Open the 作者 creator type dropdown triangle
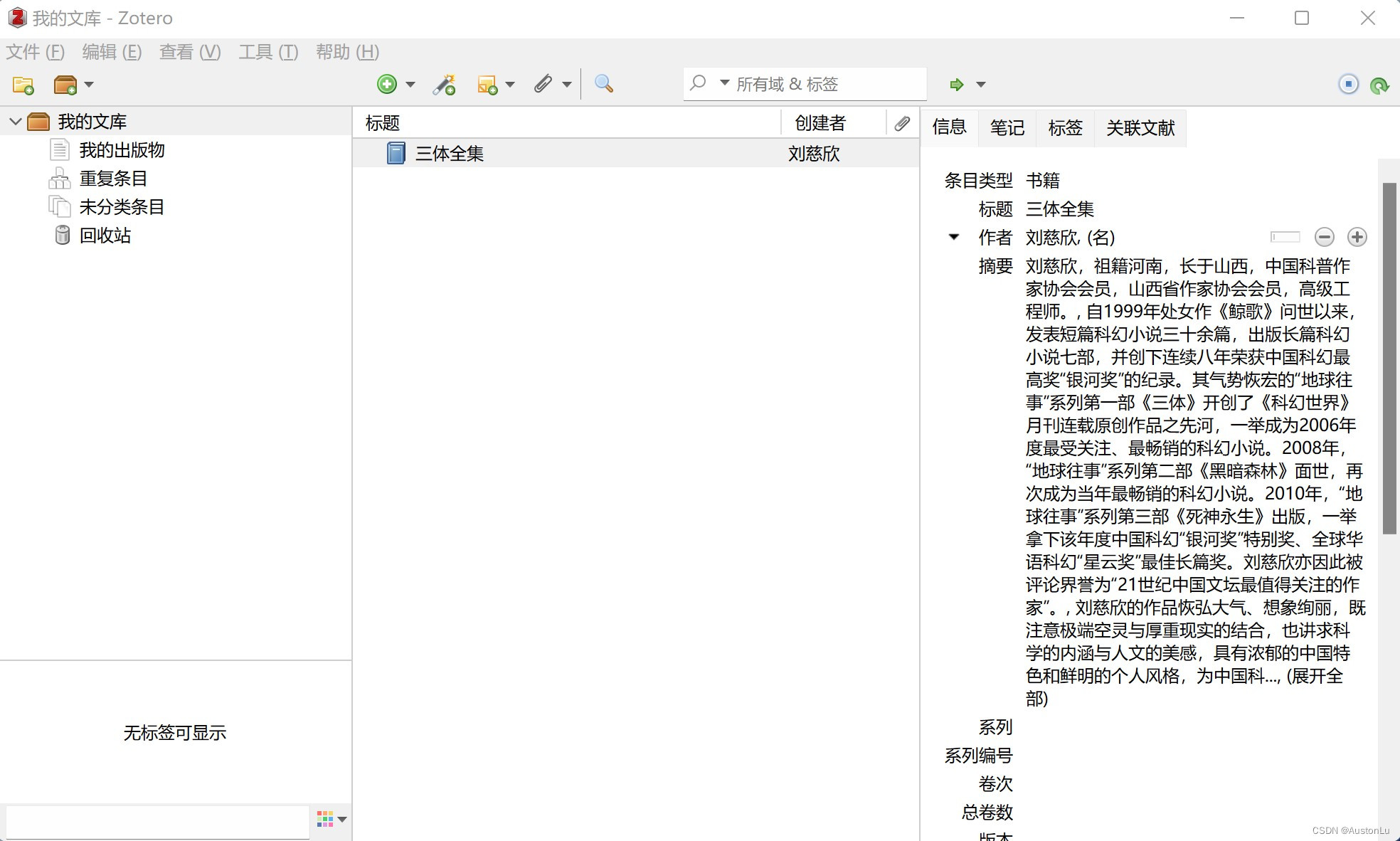The height and width of the screenshot is (841, 1400). 954,237
